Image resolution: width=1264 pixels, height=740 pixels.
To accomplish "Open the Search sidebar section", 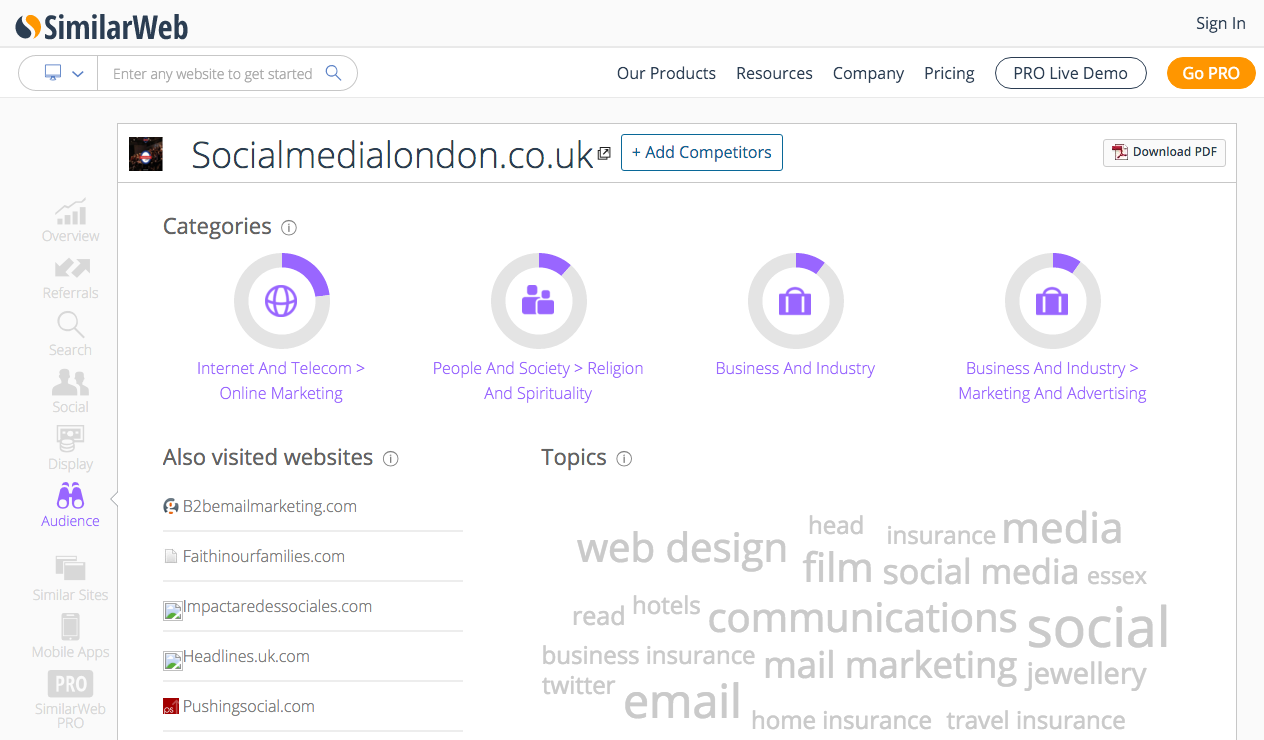I will point(70,335).
